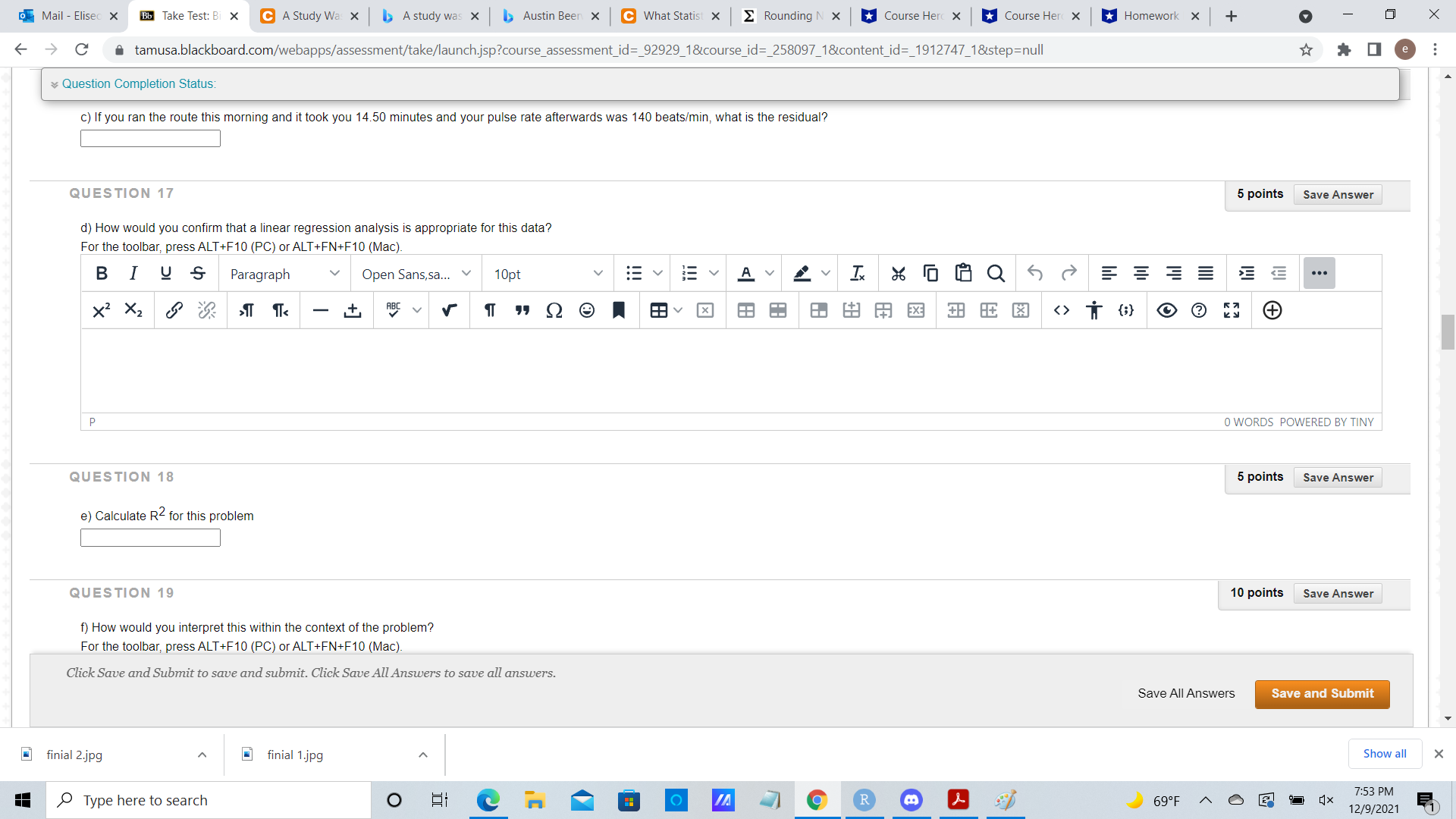Insert a link using the link icon

click(x=174, y=310)
